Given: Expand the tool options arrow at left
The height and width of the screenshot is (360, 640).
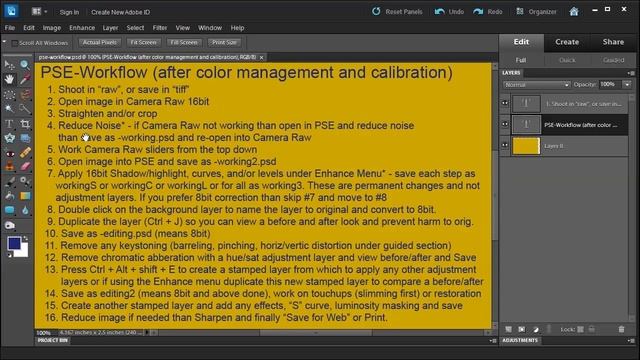Looking at the screenshot, I should 4,42.
